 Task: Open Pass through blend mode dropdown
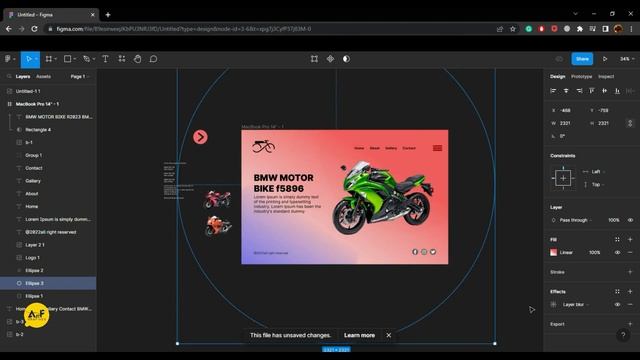click(x=576, y=220)
